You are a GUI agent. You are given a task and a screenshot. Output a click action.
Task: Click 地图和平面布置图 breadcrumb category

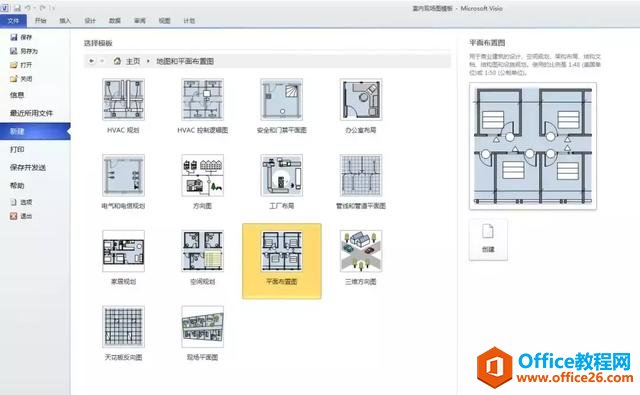coord(185,61)
